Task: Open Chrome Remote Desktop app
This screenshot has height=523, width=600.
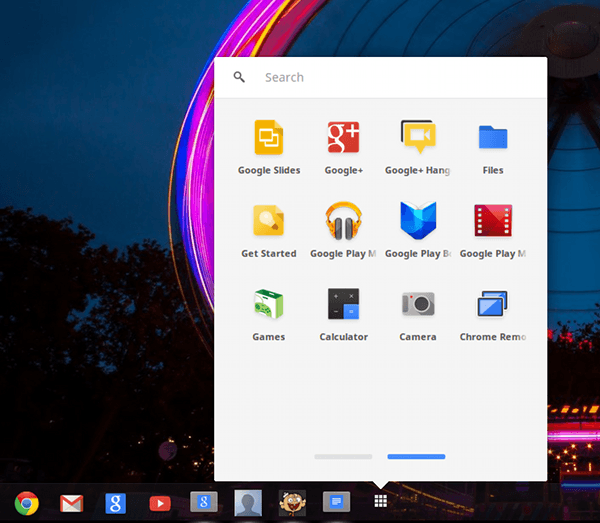Action: (x=492, y=304)
